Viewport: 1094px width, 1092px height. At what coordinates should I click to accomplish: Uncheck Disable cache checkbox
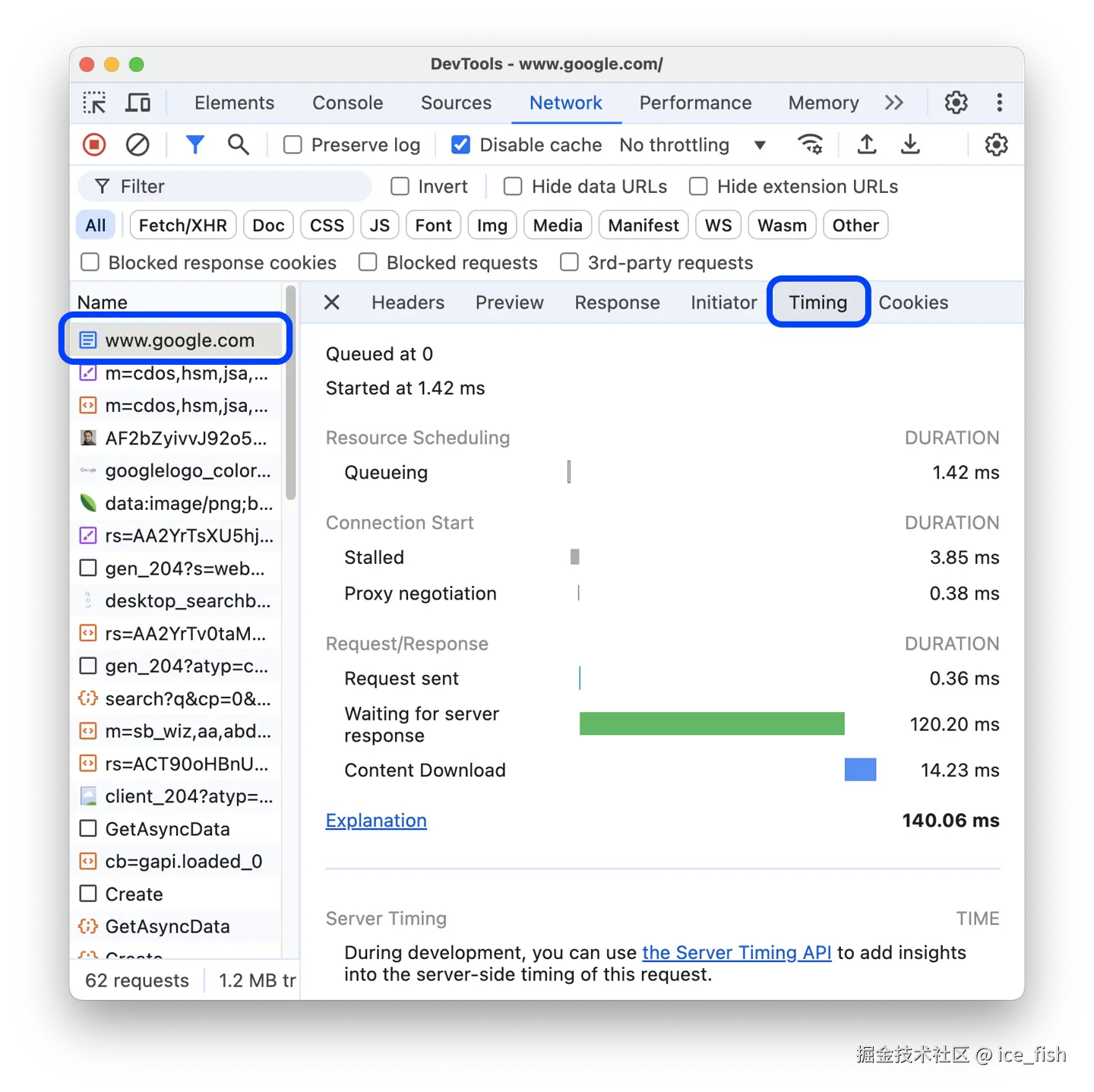(460, 144)
